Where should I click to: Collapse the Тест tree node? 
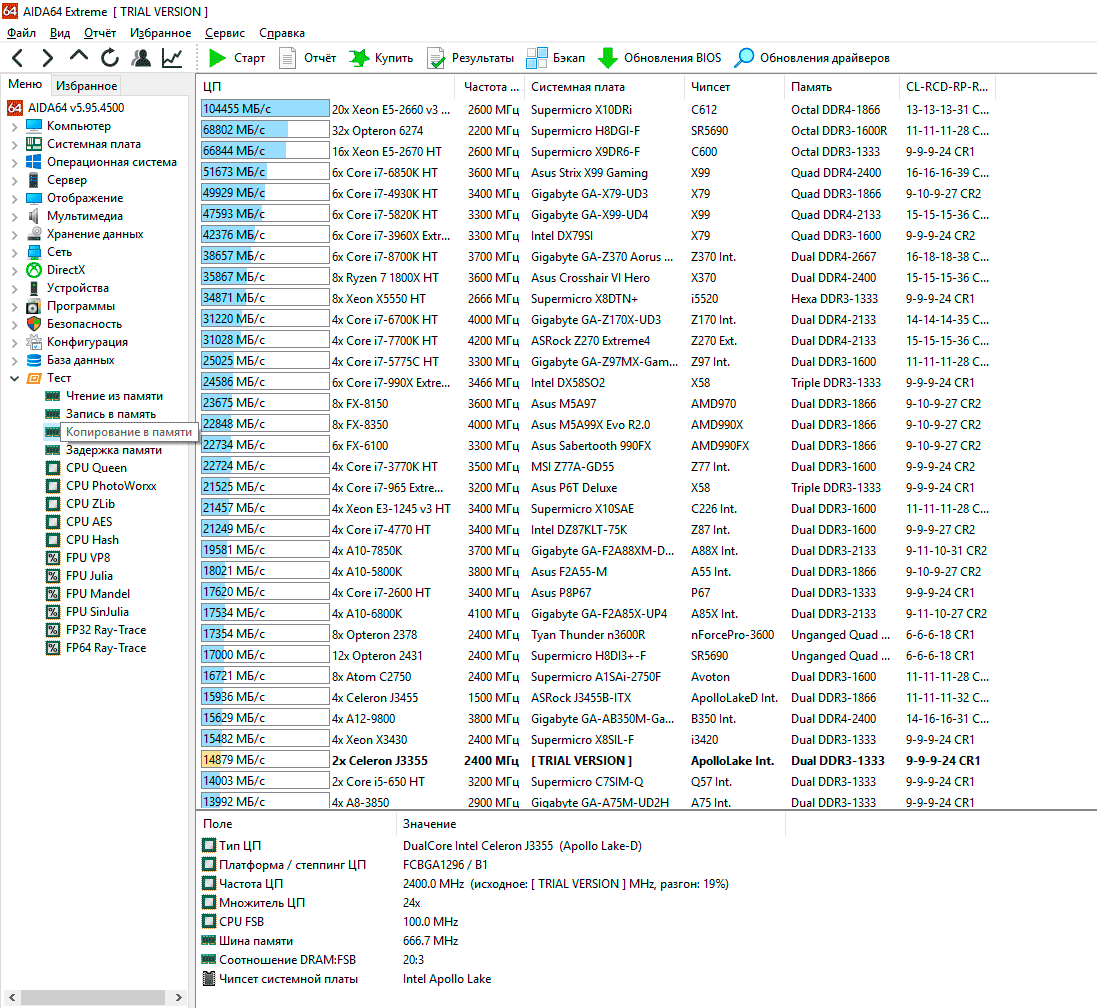14,378
